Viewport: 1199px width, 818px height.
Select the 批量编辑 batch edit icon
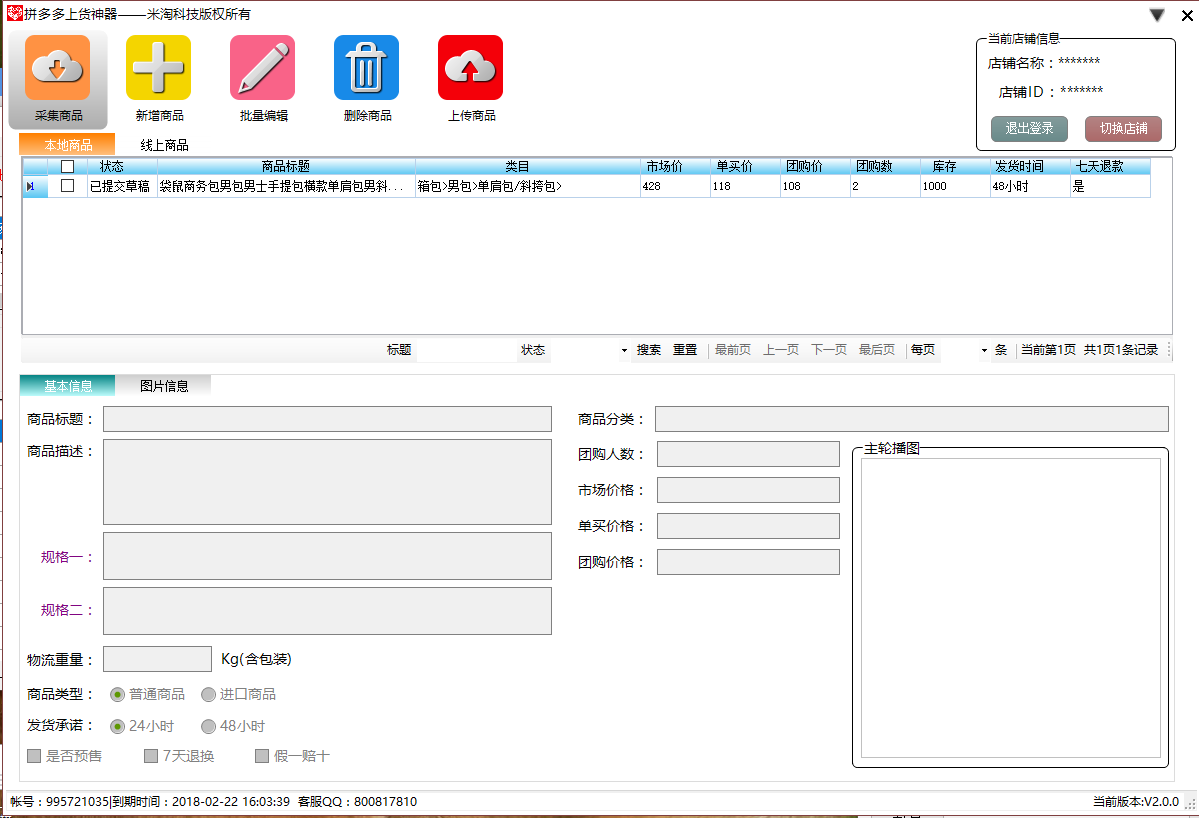coord(261,67)
